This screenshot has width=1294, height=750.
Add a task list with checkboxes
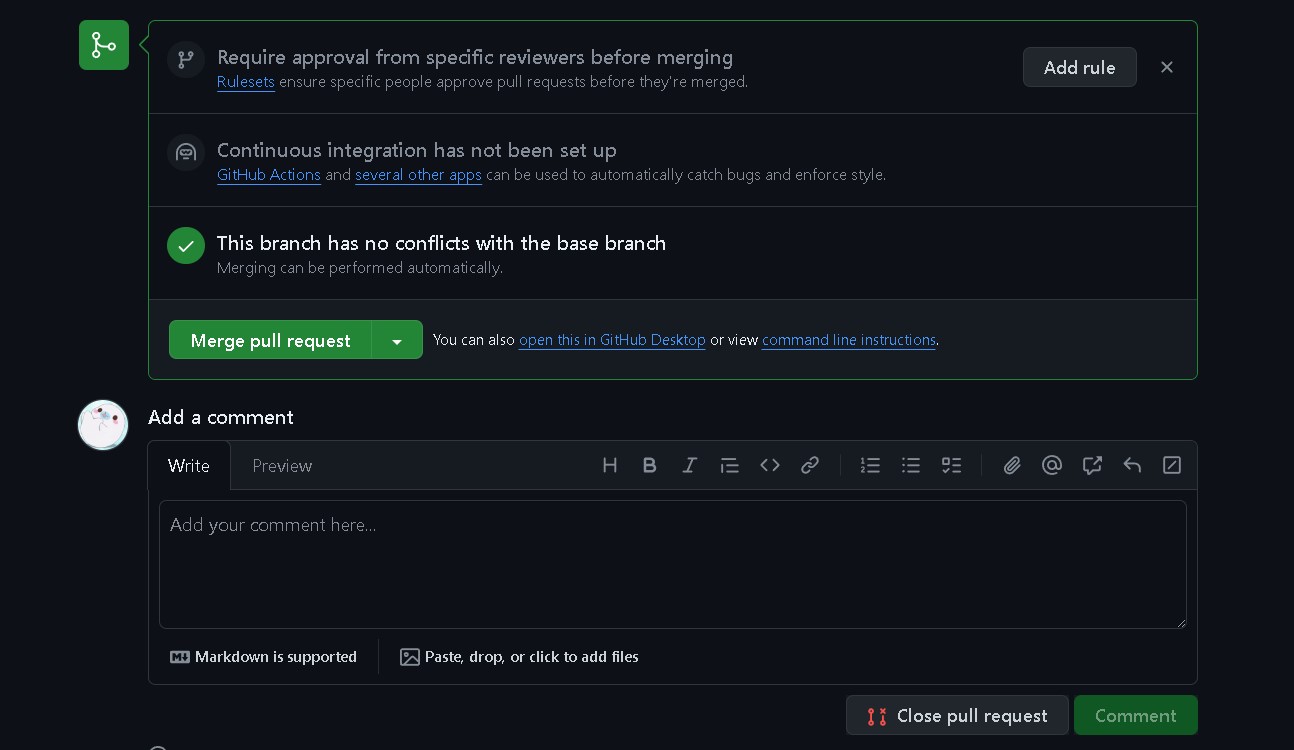(951, 465)
